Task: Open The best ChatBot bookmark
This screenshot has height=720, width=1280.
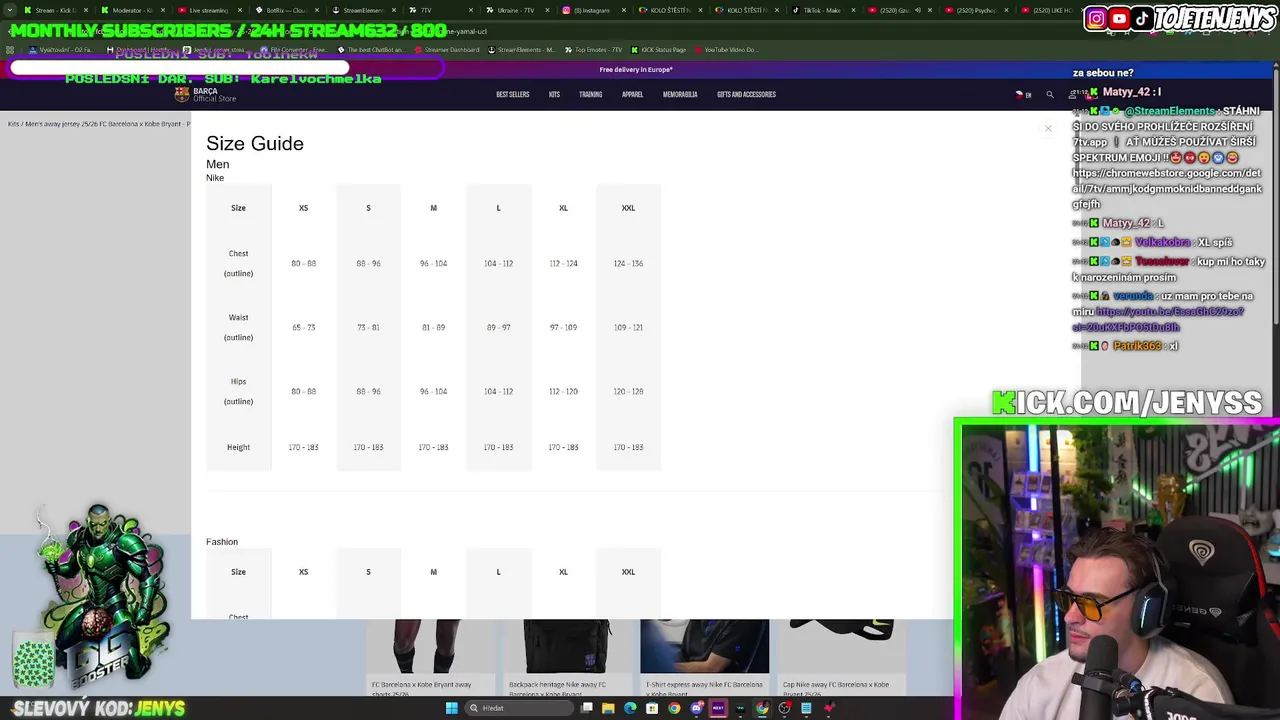Action: pos(371,50)
